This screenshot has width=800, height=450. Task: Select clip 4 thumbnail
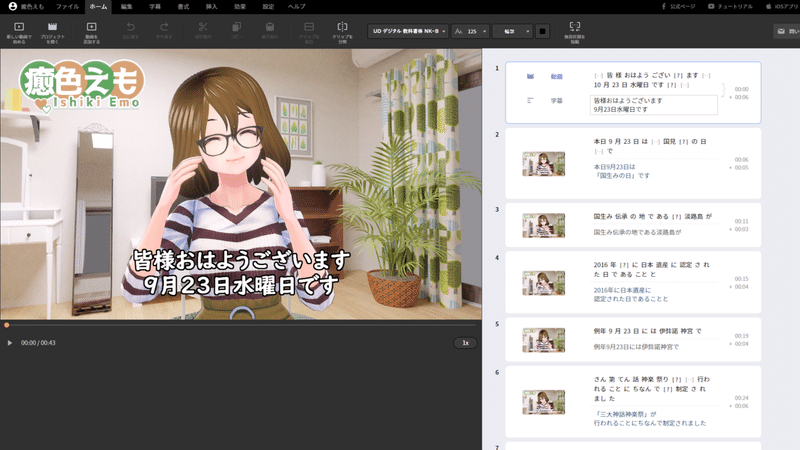[543, 283]
